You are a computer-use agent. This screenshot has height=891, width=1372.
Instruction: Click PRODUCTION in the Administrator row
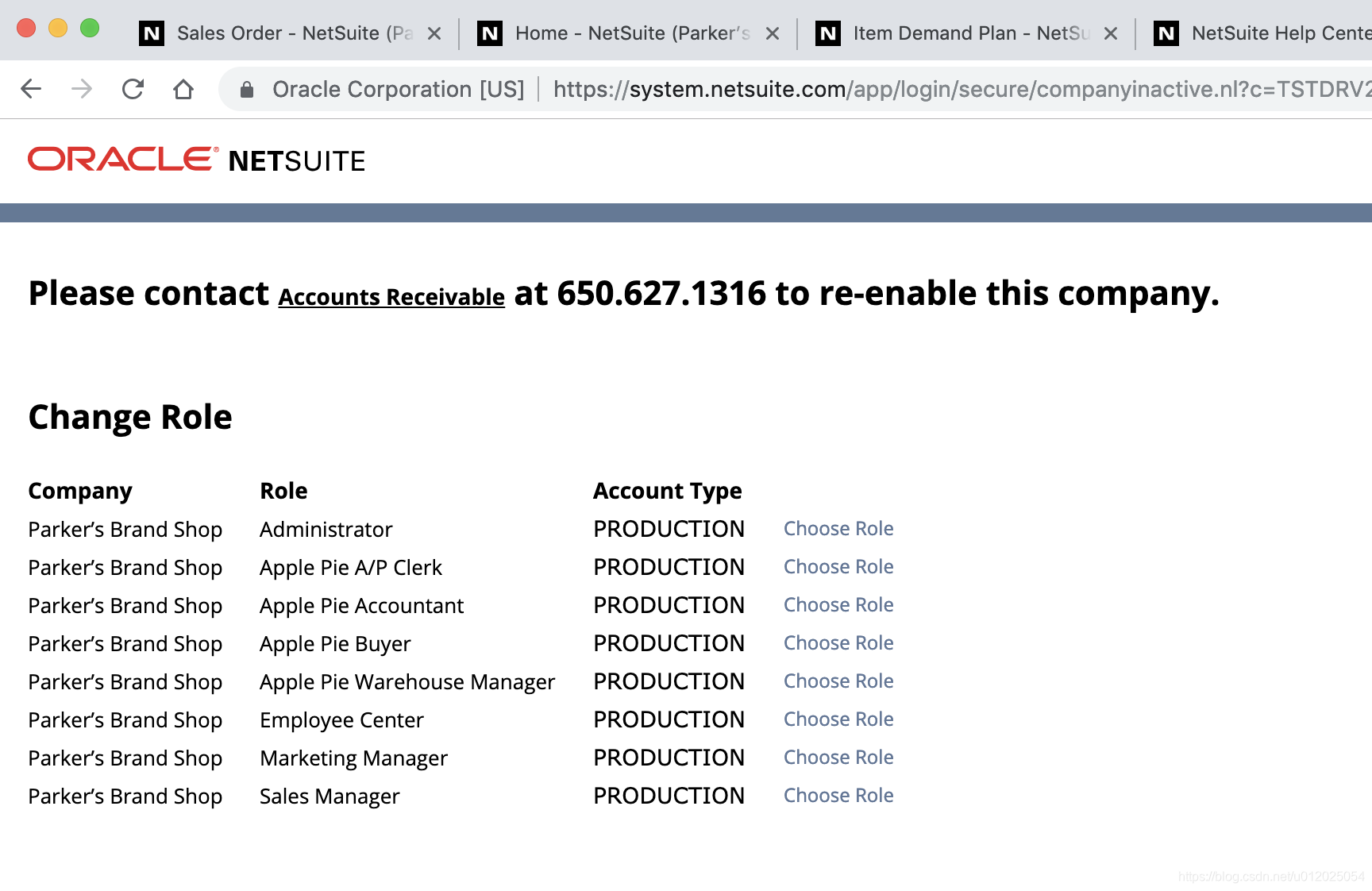coord(669,529)
